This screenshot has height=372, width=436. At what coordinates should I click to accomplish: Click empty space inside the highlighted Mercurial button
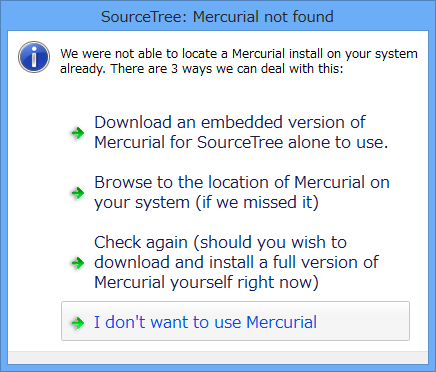[363, 321]
